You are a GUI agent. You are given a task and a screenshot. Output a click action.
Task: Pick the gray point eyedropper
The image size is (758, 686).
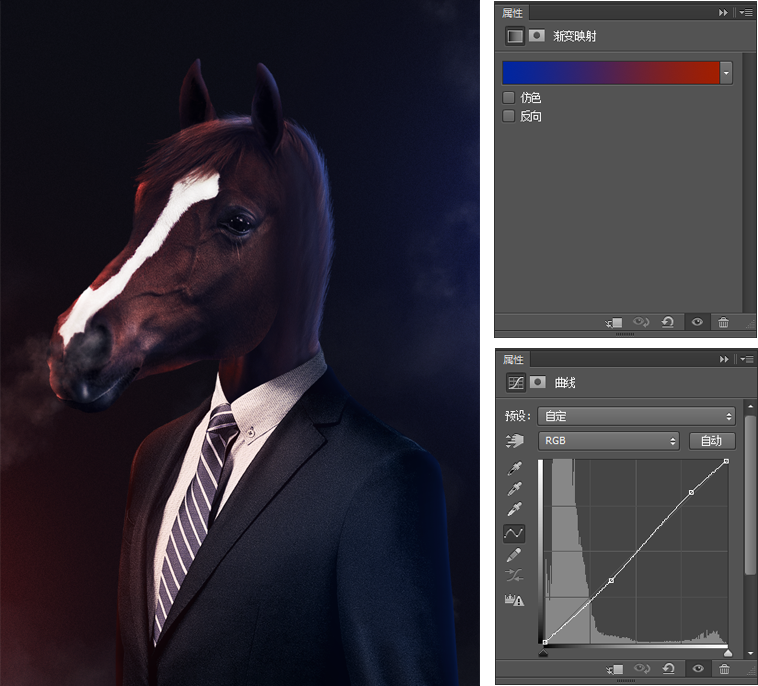pyautogui.click(x=514, y=489)
